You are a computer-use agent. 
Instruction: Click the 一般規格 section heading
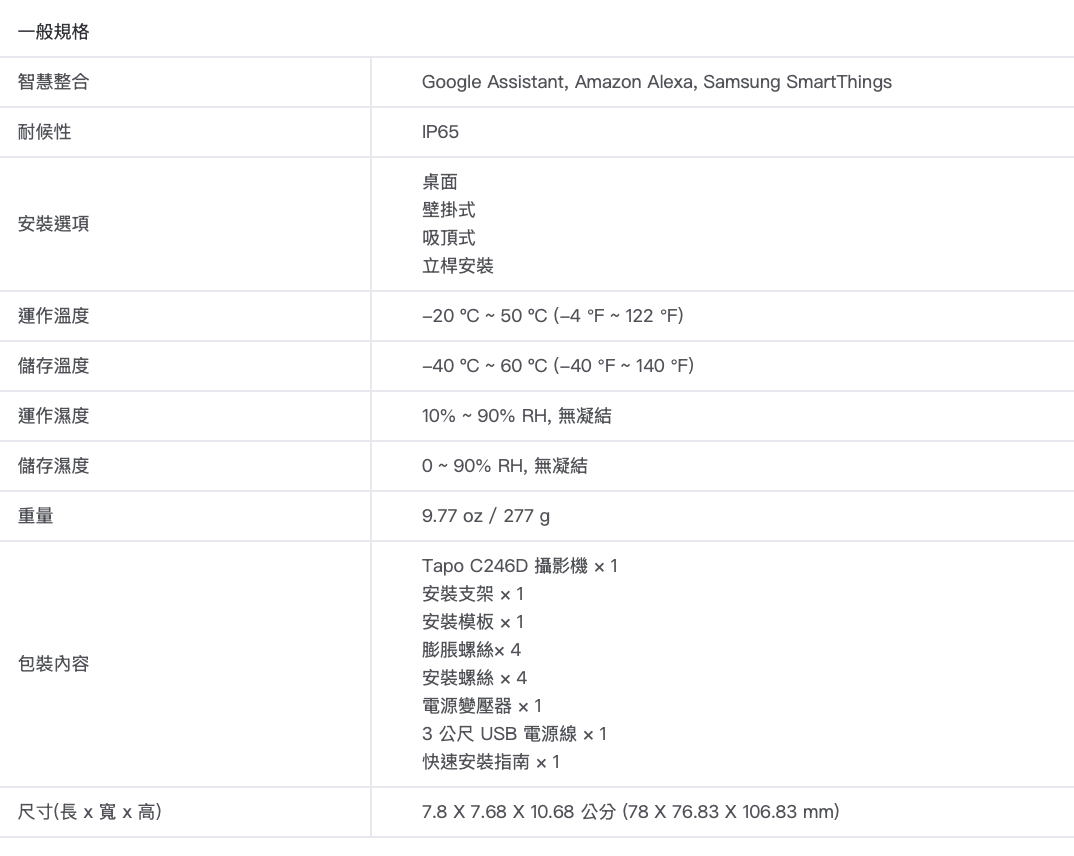pyautogui.click(x=54, y=32)
